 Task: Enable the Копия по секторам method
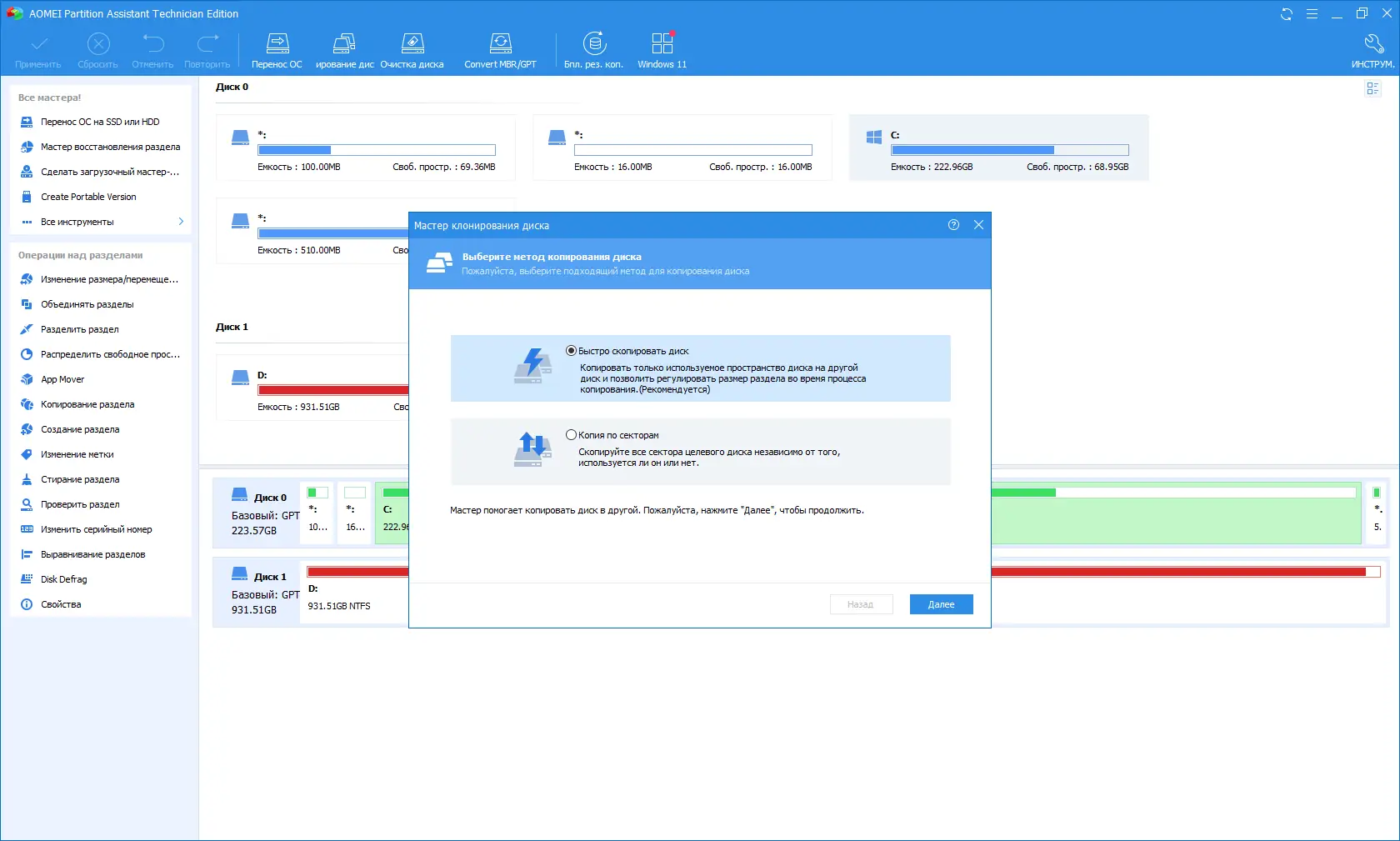pos(571,434)
